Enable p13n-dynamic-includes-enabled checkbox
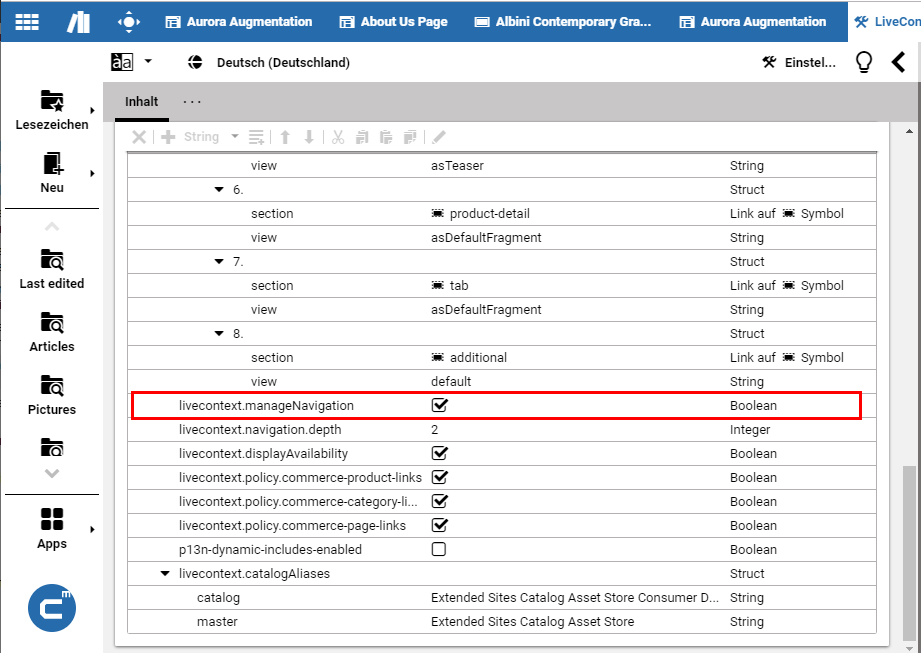This screenshot has height=653, width=921. point(438,550)
